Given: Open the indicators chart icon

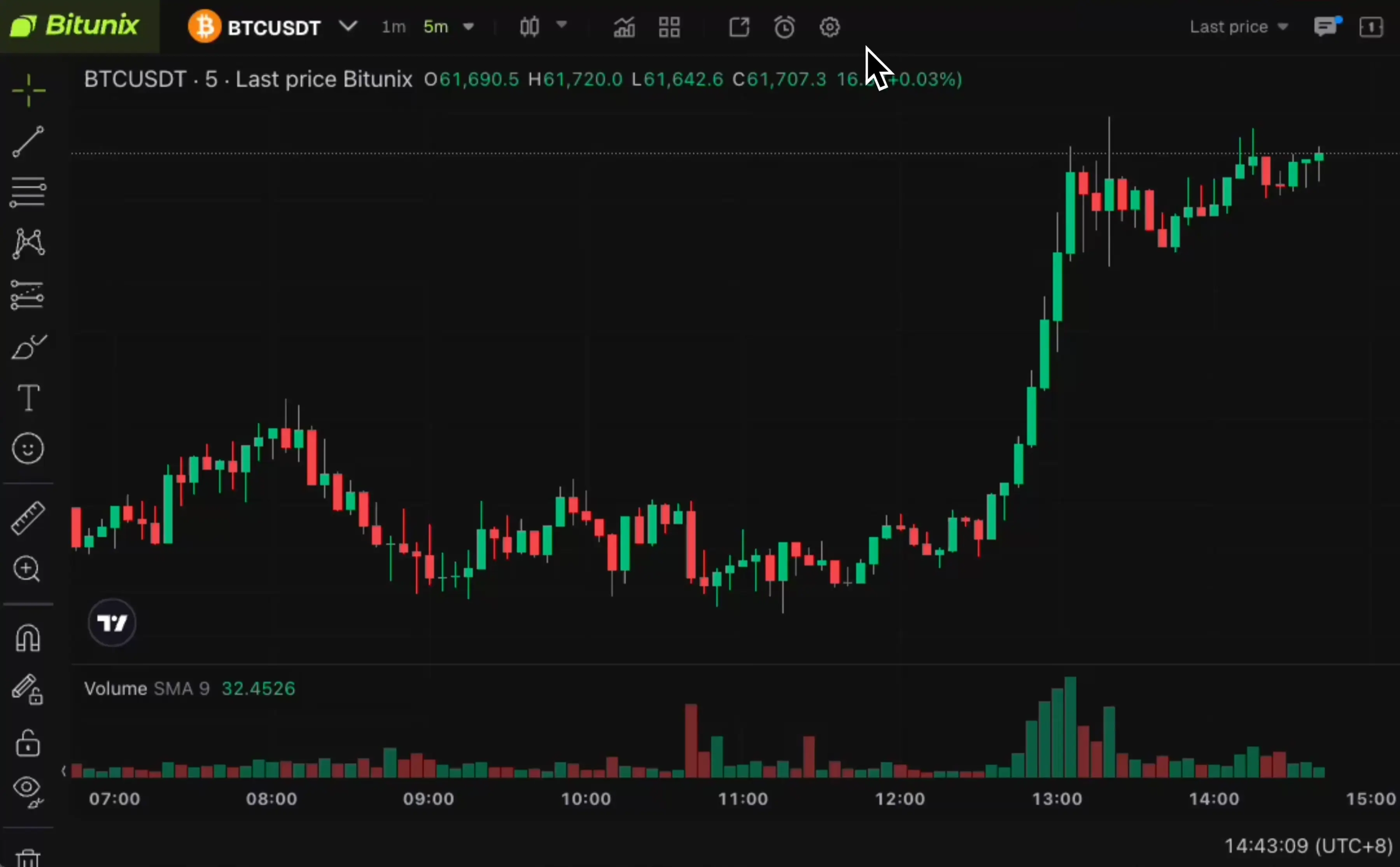Looking at the screenshot, I should coord(624,27).
